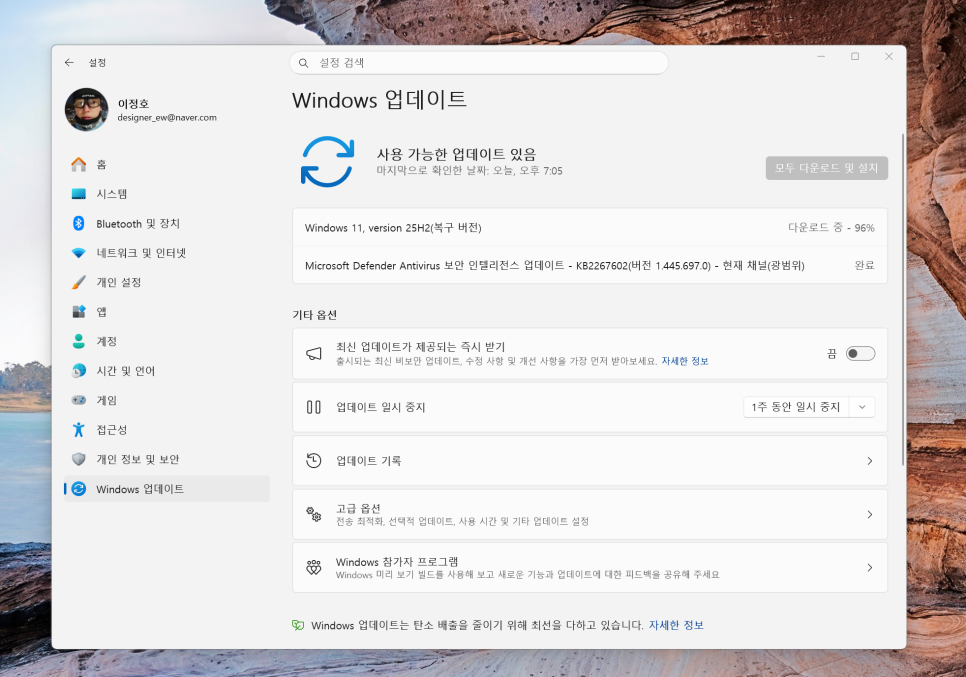Click the 업데이트 기록 title text

[368, 461]
